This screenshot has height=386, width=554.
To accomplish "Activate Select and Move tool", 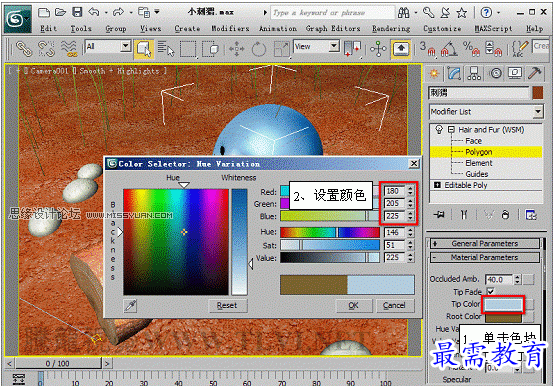I will pos(236,49).
